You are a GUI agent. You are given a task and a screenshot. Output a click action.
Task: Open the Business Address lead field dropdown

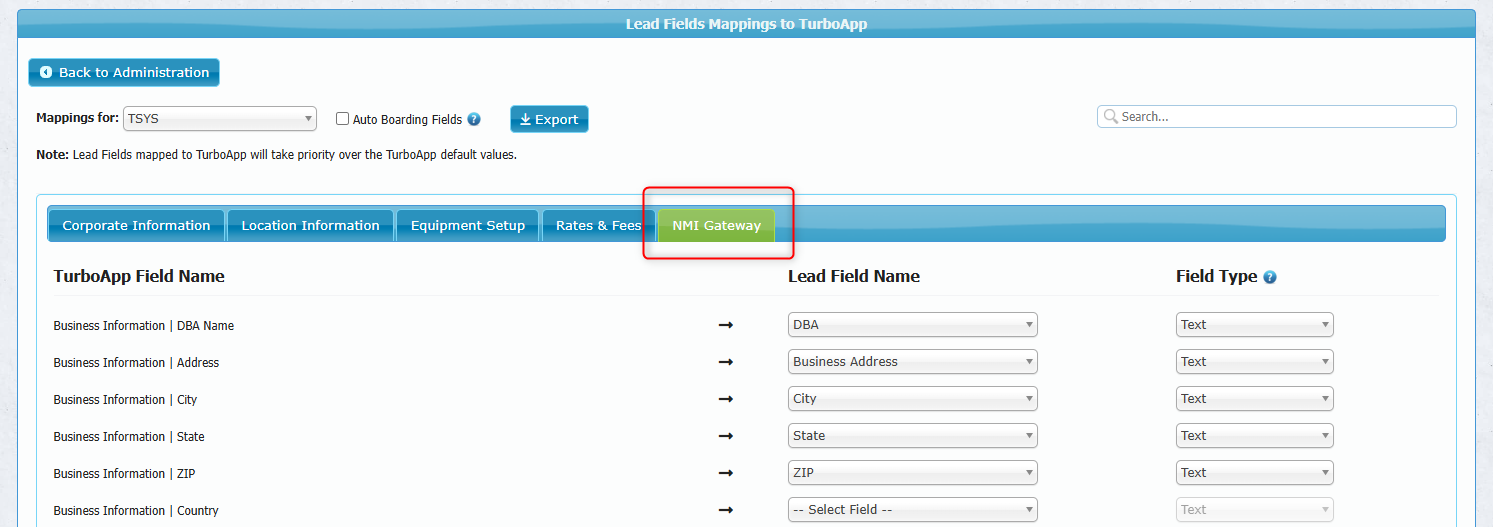click(913, 361)
